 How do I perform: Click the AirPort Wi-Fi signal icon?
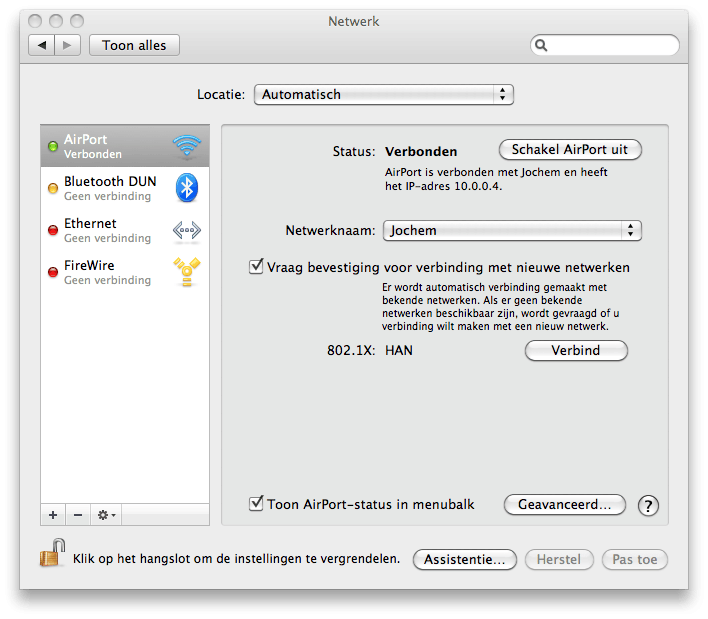186,146
